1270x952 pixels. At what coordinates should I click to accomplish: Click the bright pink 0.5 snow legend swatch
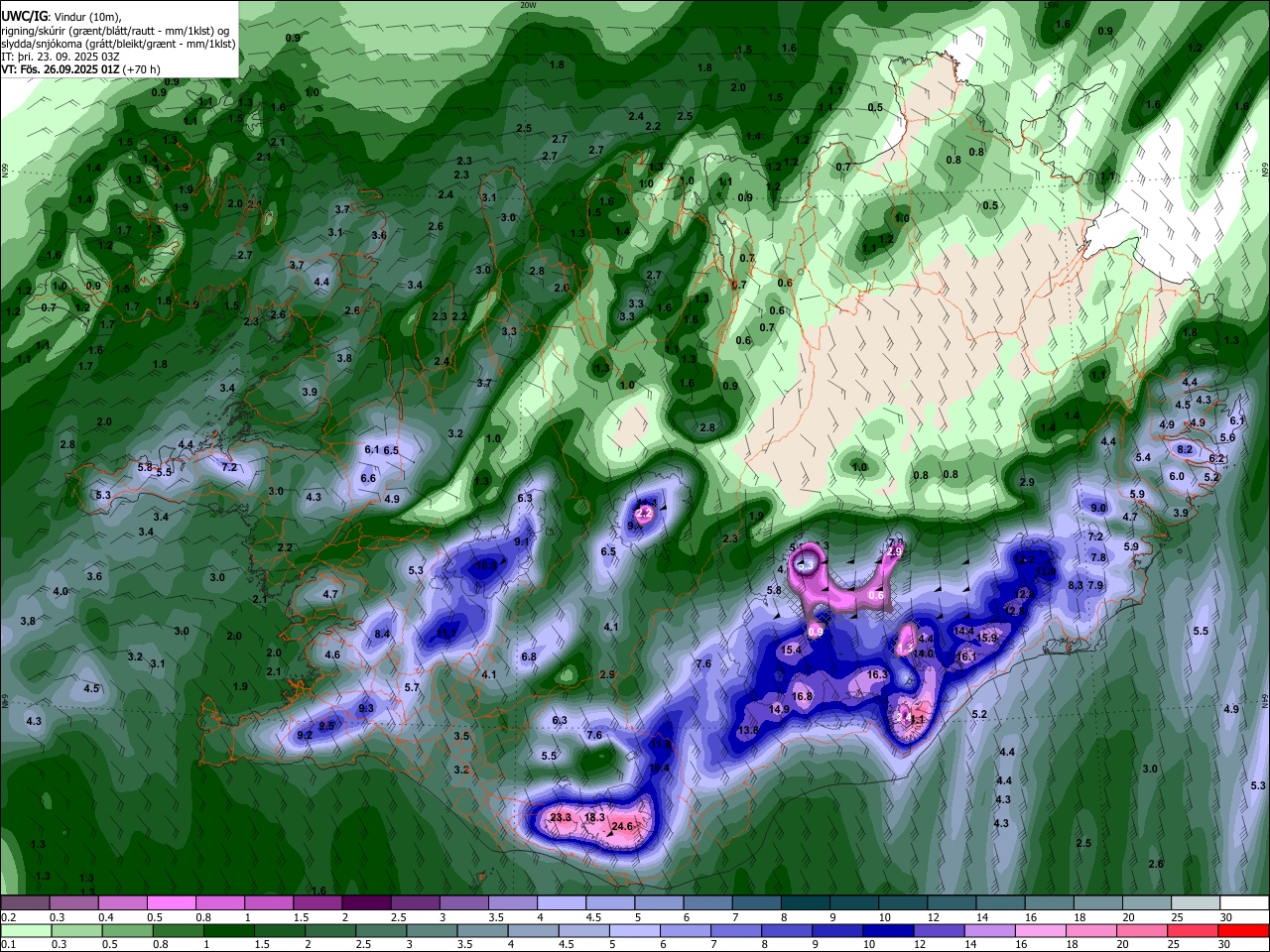[171, 903]
